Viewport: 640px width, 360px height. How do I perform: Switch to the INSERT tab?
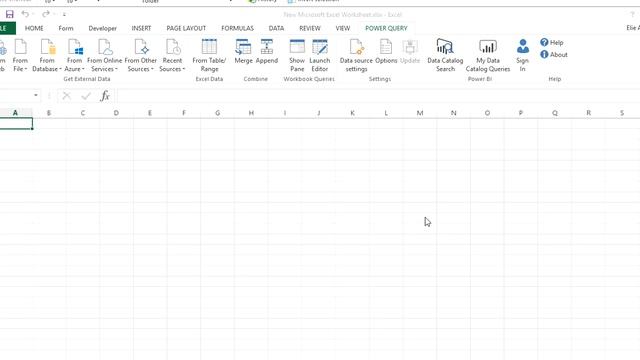[x=141, y=28]
